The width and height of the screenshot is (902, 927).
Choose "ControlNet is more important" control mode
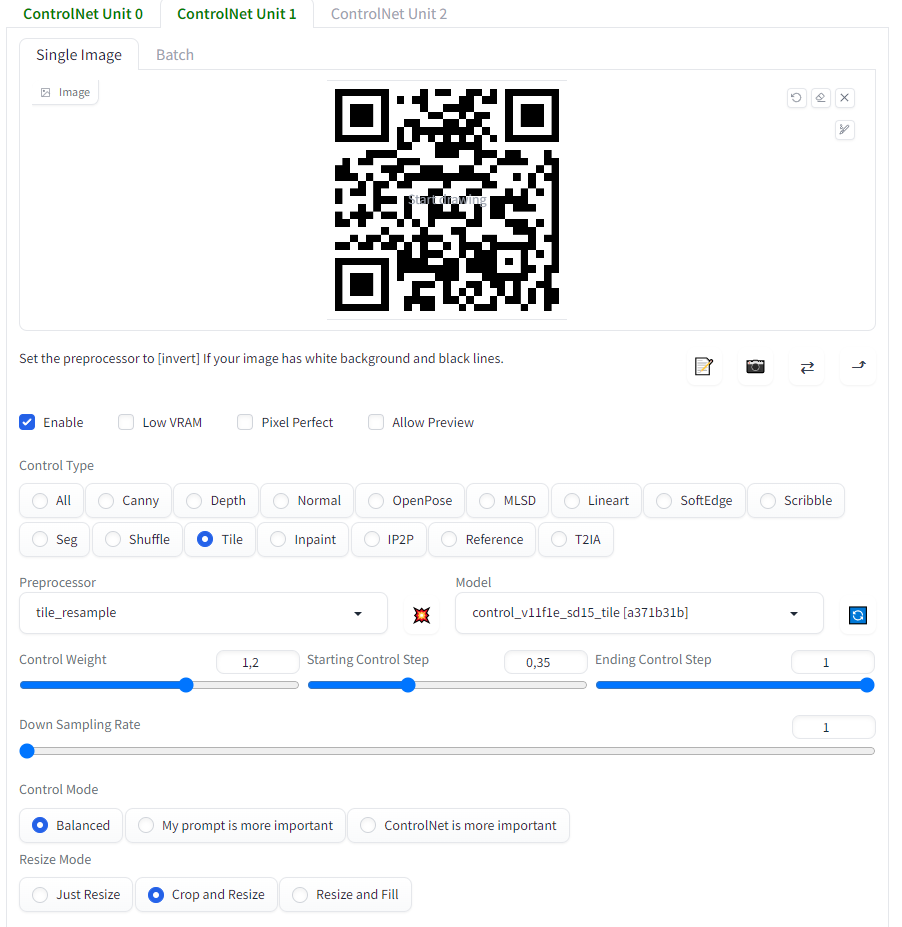click(458, 826)
